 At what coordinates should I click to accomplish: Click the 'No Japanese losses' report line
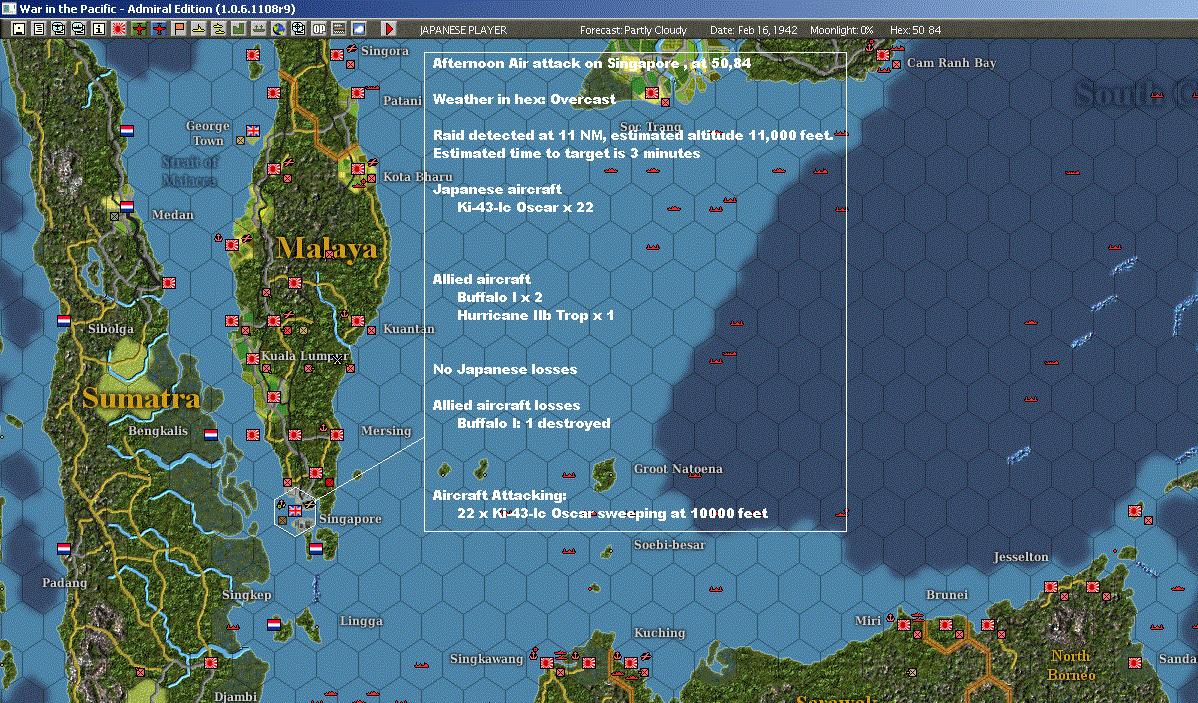[505, 369]
